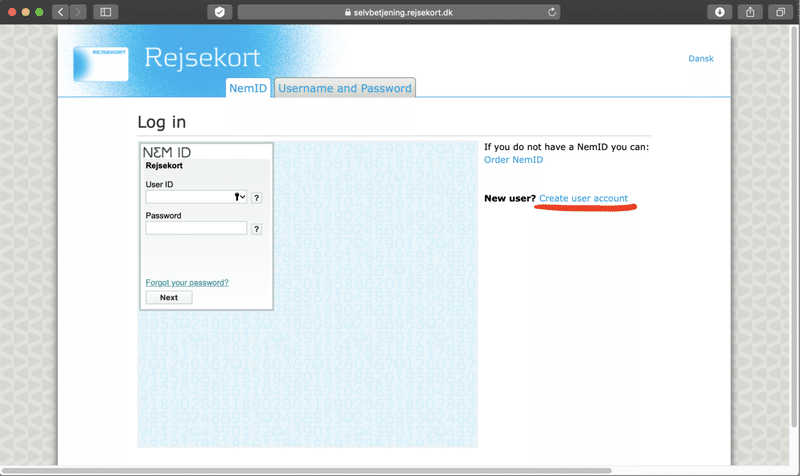Open the Password help question mark

click(x=257, y=229)
